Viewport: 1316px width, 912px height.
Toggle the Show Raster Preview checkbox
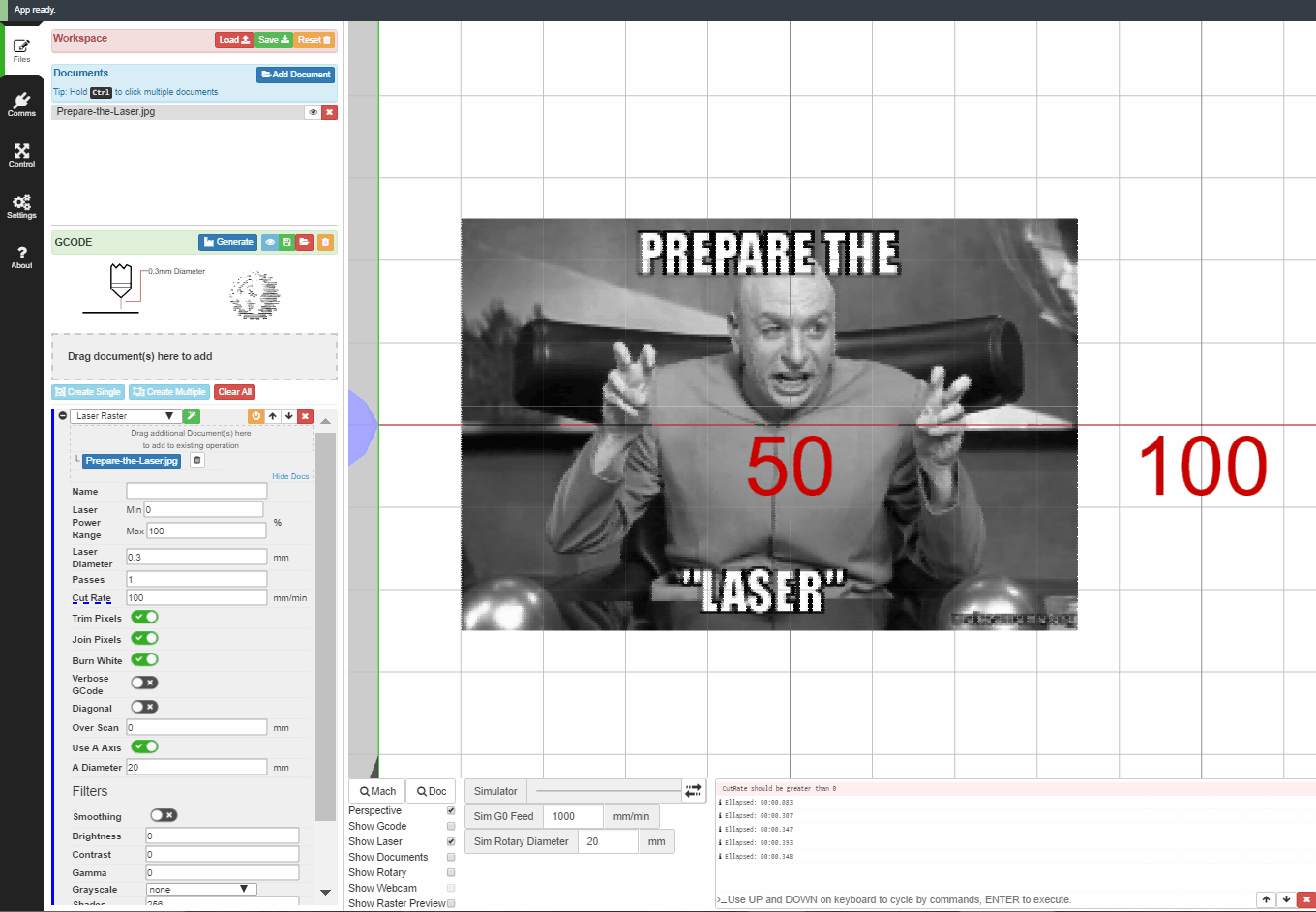[451, 903]
